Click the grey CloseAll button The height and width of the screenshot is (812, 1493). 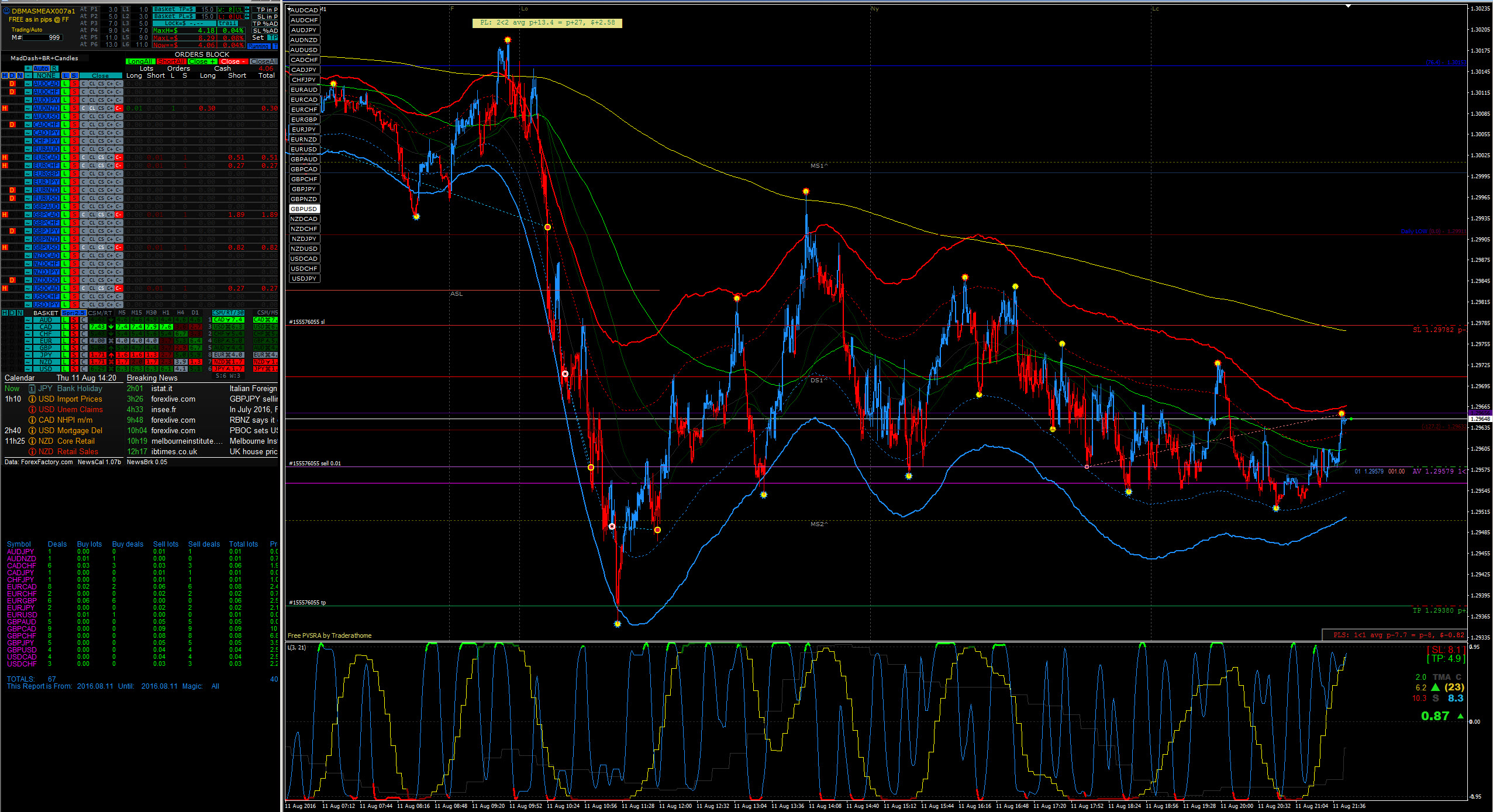click(264, 61)
